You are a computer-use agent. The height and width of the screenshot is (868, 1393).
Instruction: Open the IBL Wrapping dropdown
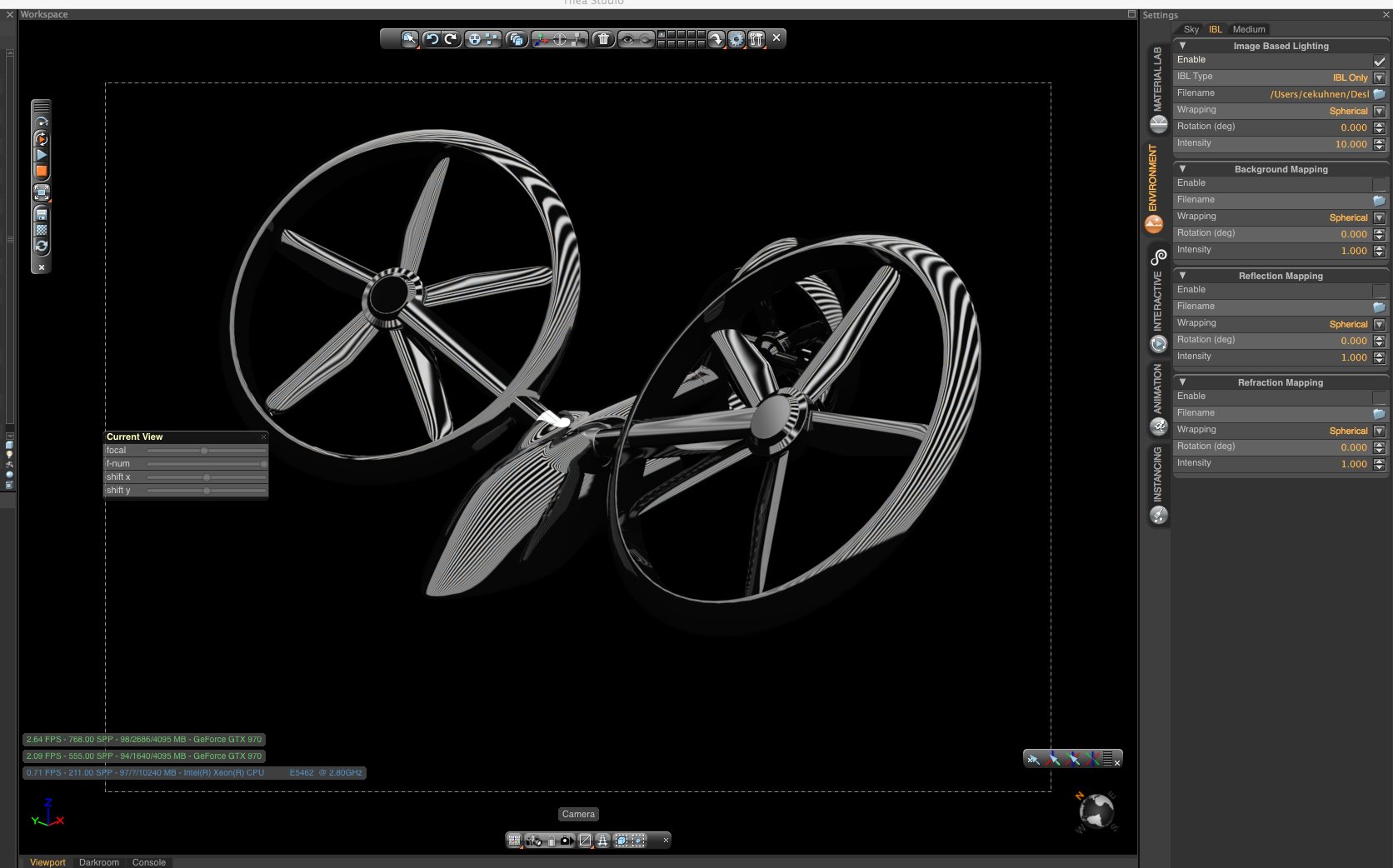(1380, 111)
